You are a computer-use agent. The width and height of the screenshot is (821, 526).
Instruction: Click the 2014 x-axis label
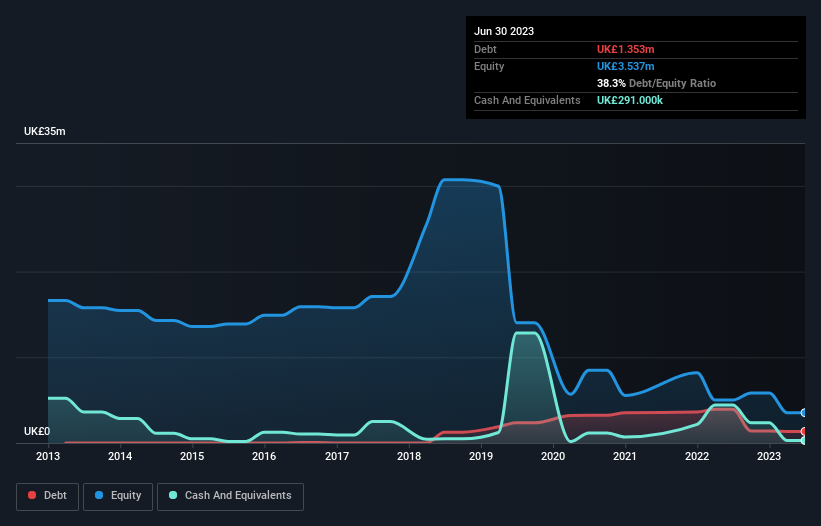tap(120, 456)
